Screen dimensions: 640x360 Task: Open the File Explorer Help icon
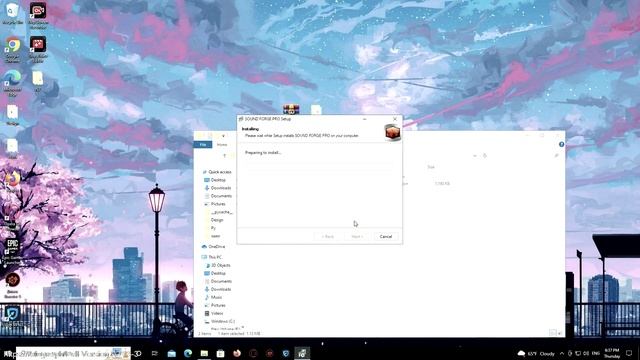562,144
